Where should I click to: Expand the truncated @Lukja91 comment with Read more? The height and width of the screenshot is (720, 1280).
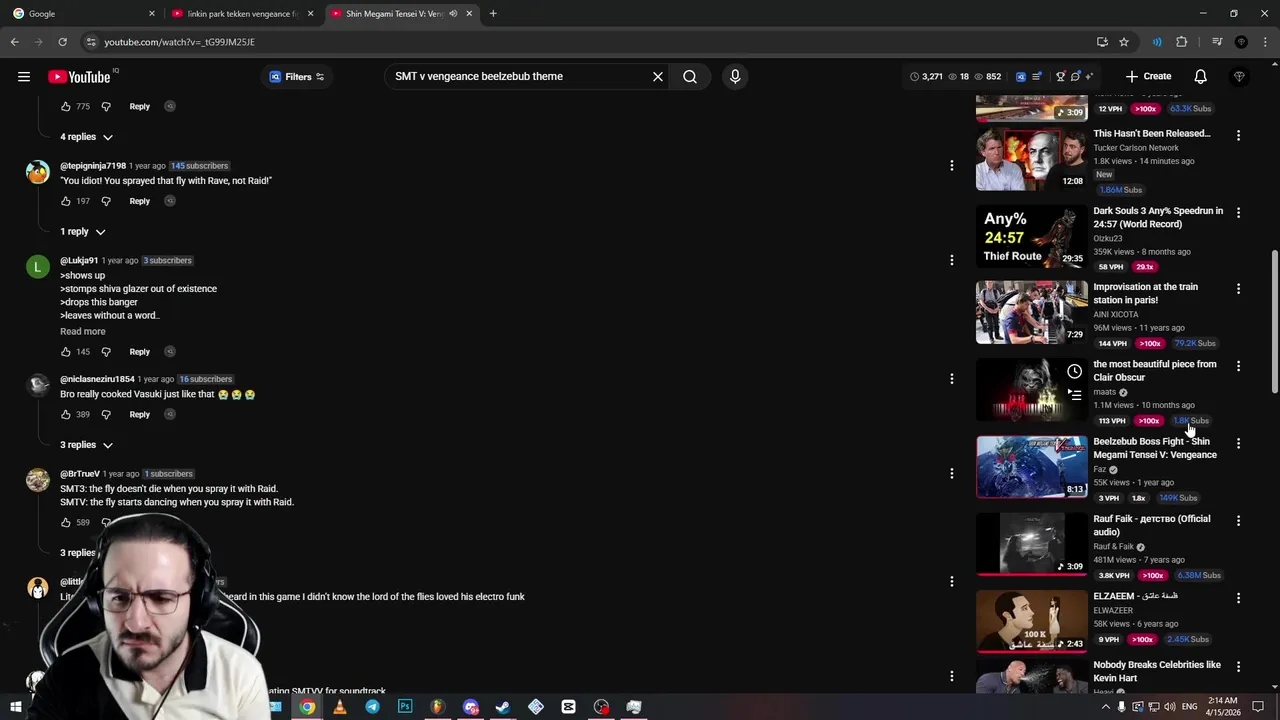click(82, 331)
